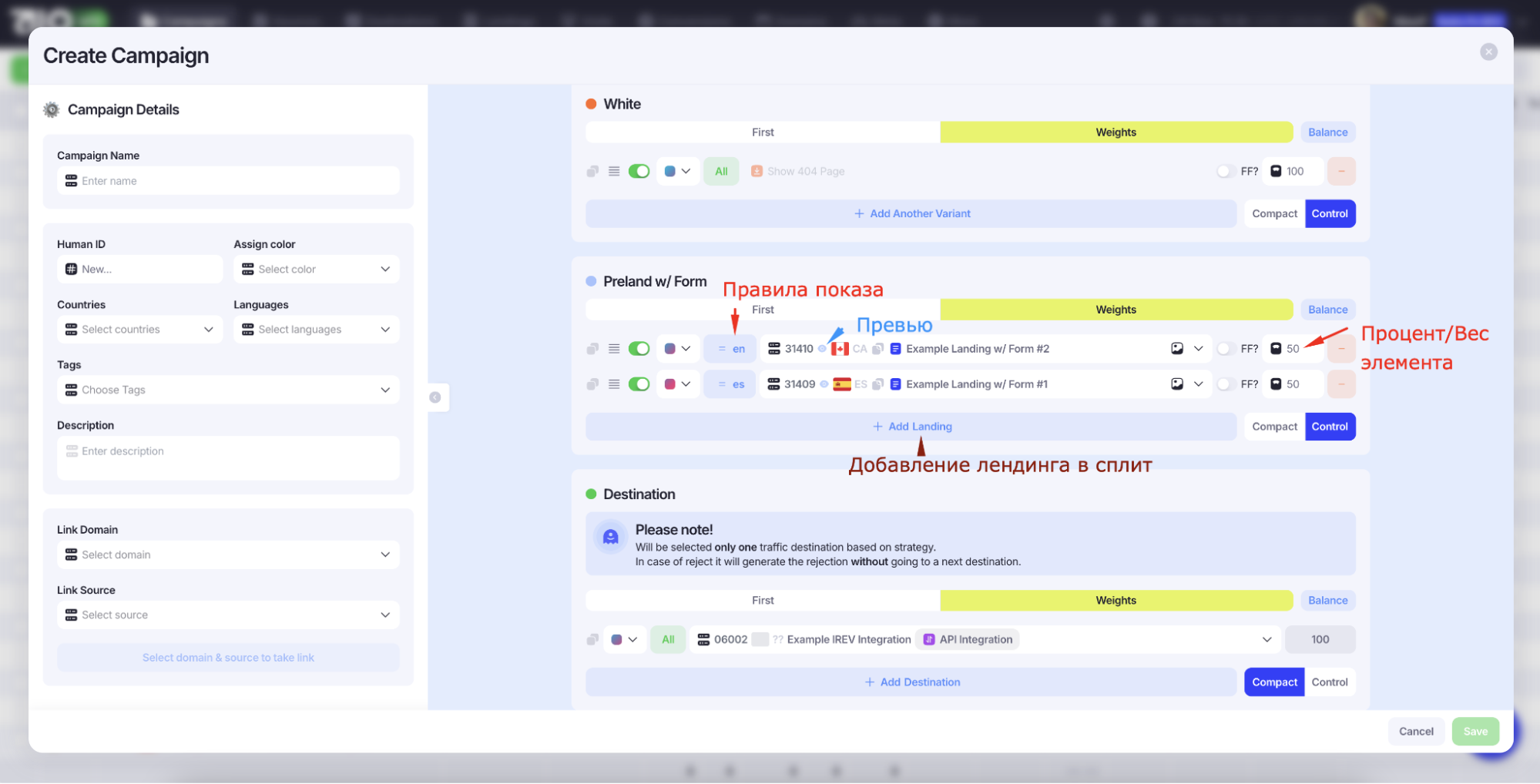
Task: Disable the White section variant toggle
Action: [639, 171]
